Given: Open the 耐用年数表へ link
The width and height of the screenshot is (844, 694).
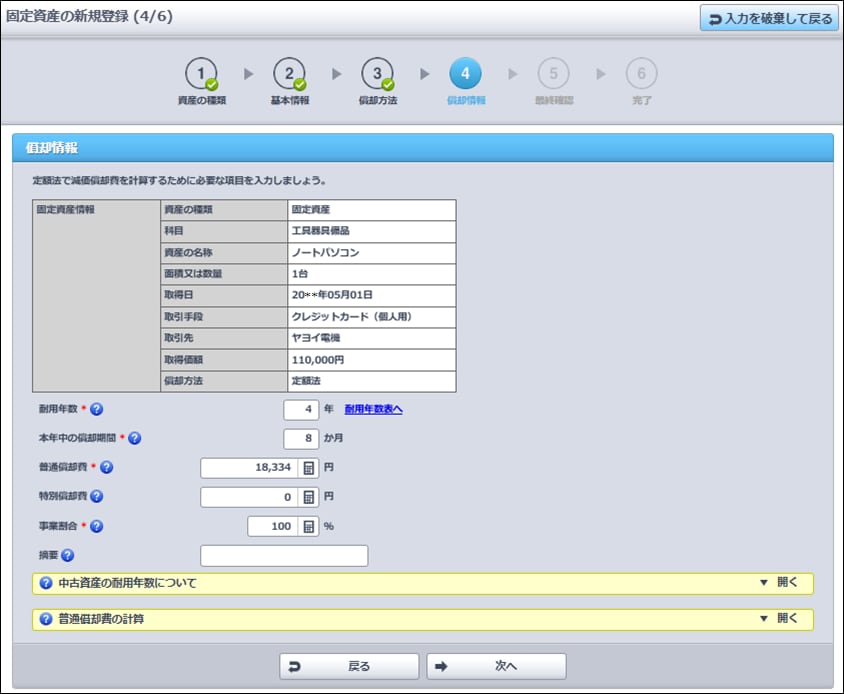Looking at the screenshot, I should tap(373, 409).
